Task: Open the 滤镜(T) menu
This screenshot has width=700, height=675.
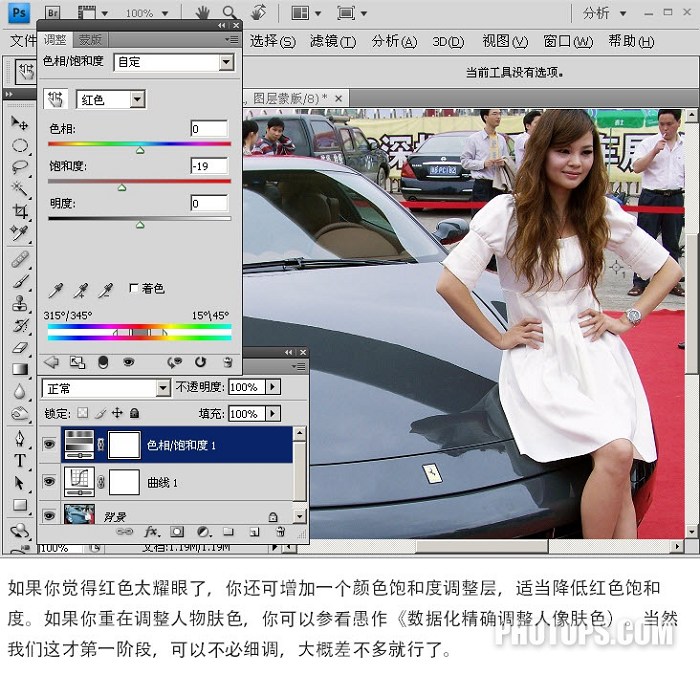Action: pyautogui.click(x=333, y=42)
